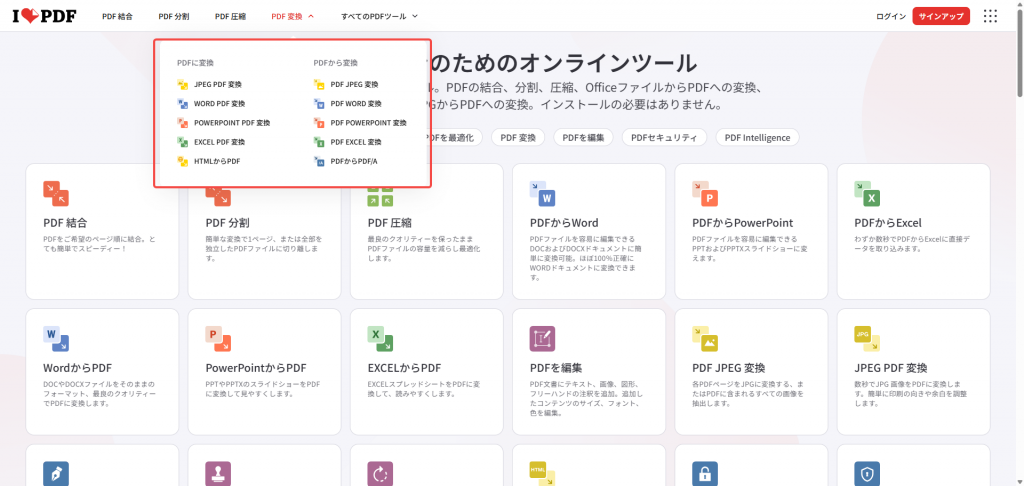This screenshot has width=1024, height=486.
Task: Click the PDF 結合 card icon
Action: click(56, 193)
